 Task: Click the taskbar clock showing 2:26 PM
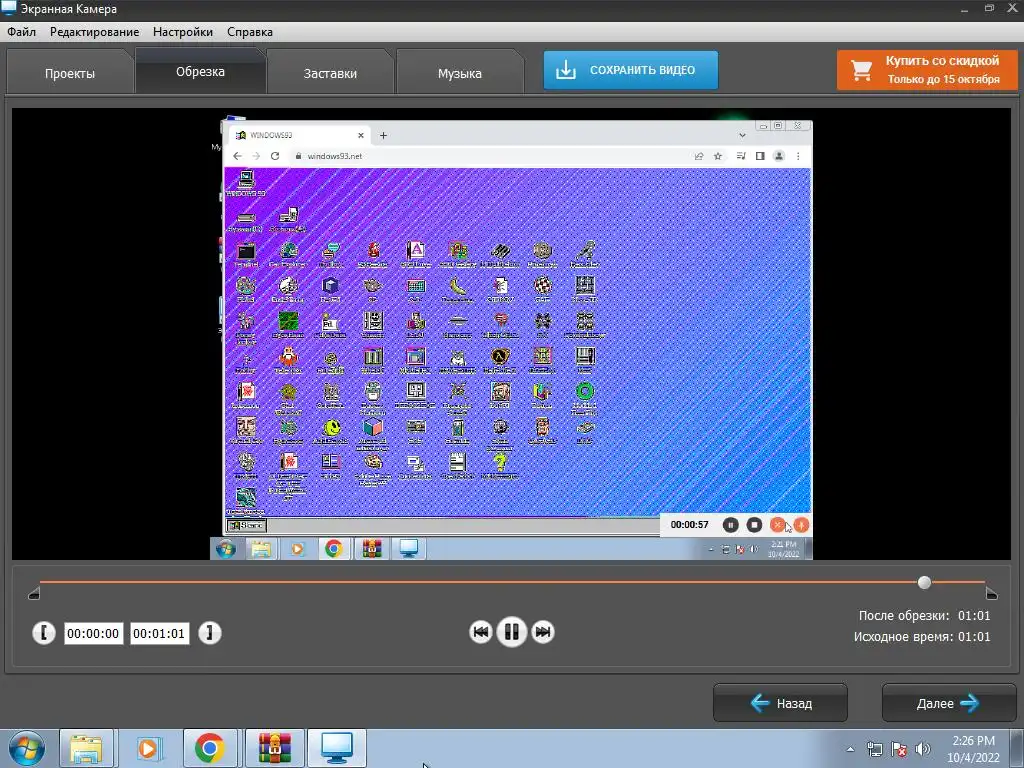click(x=973, y=749)
